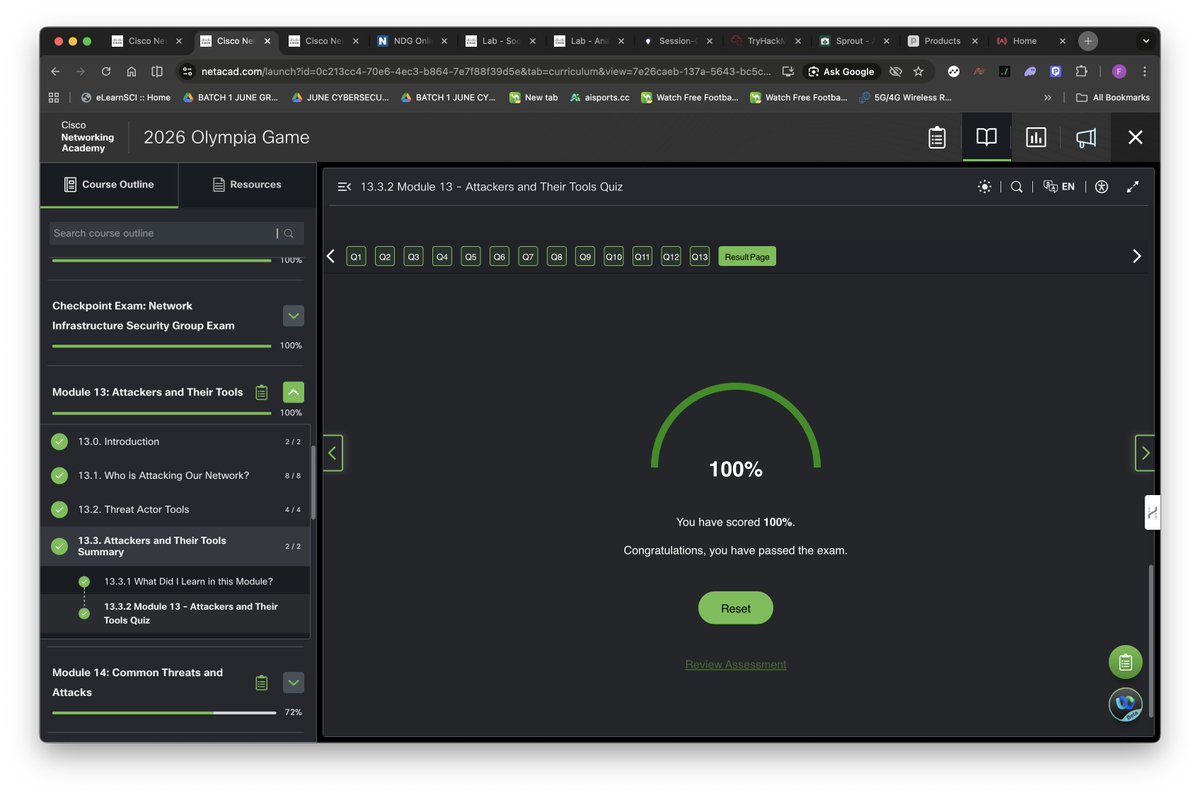The image size is (1200, 795).
Task: Open the Webex chat floating icon
Action: pos(1126,704)
